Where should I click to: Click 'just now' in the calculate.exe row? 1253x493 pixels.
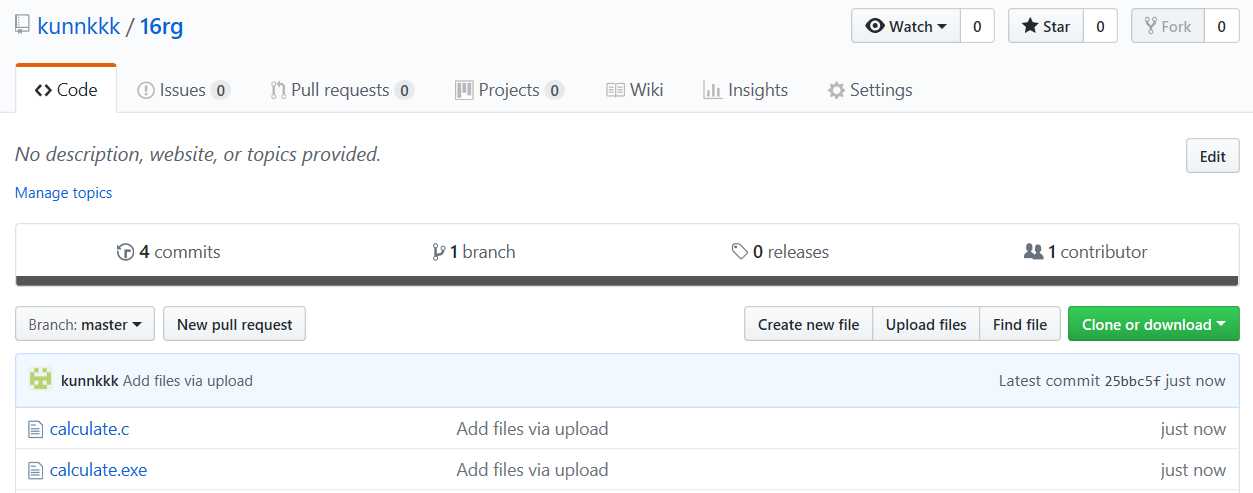click(x=1193, y=470)
